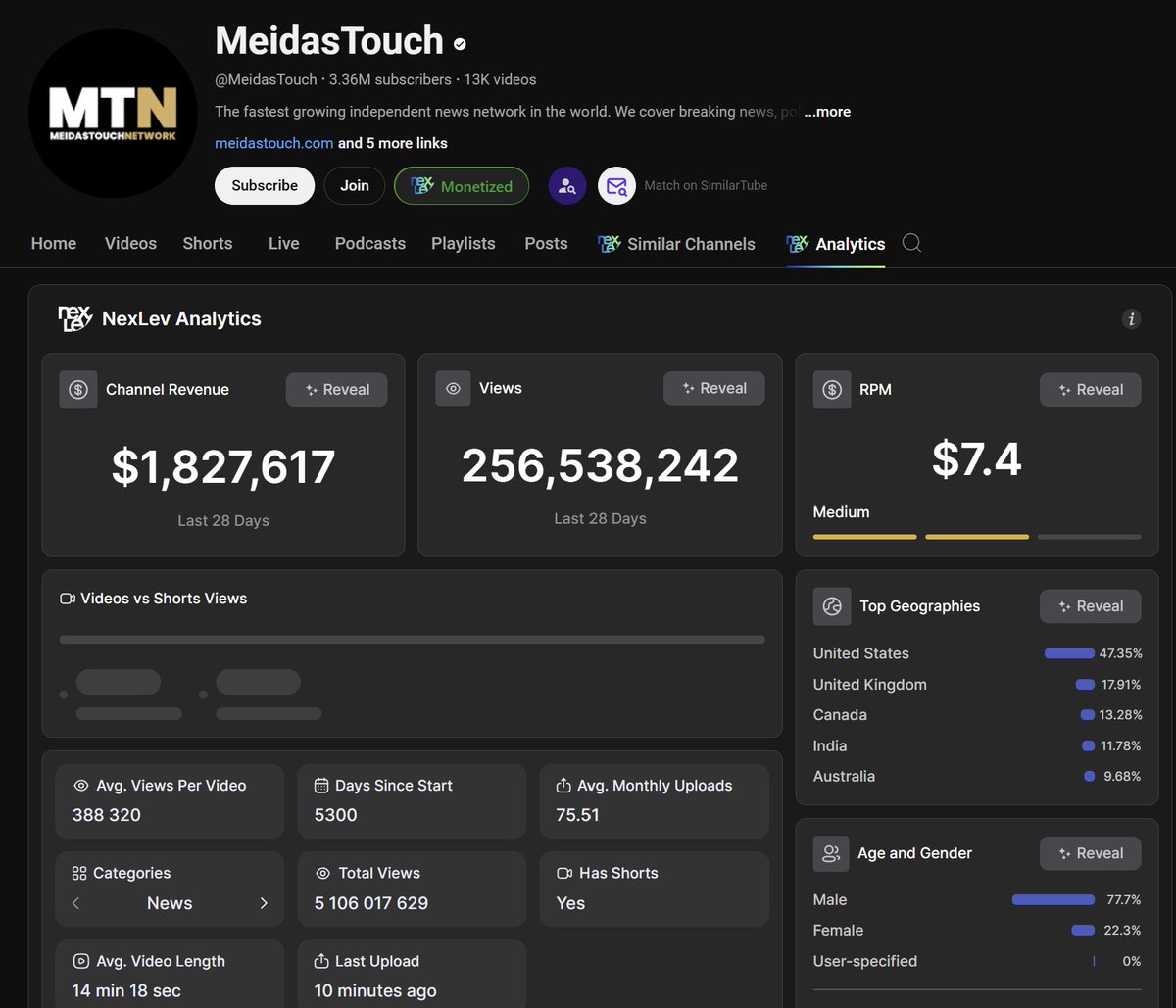
Task: Reveal the Top Geographies data
Action: coord(1090,606)
